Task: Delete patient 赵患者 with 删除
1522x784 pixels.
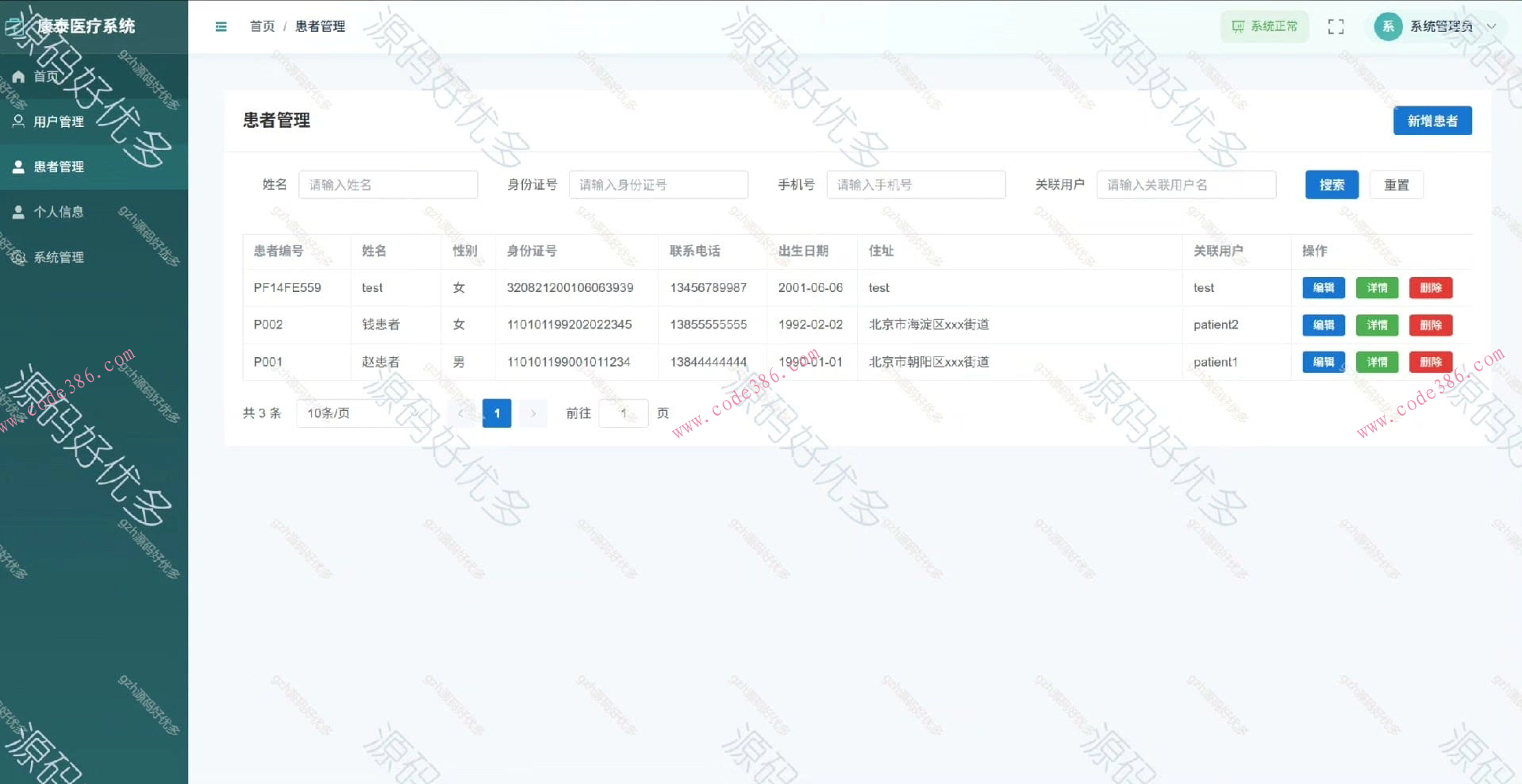Action: pos(1430,362)
